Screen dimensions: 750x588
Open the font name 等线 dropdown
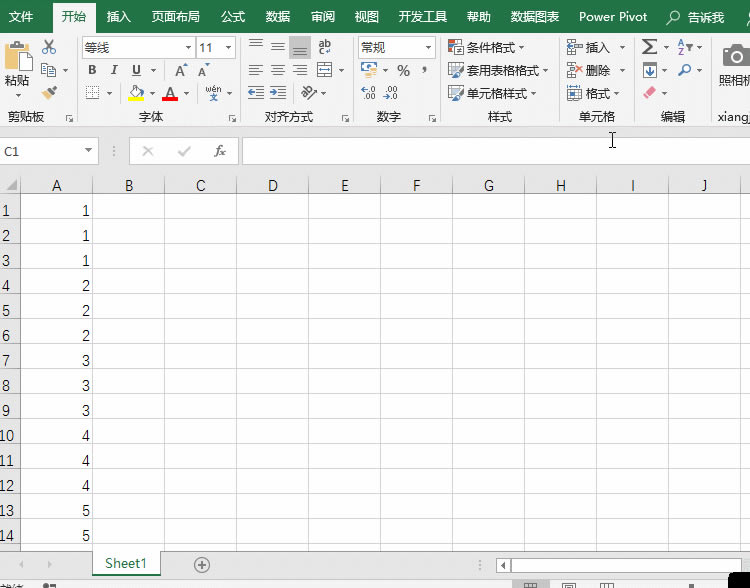coord(188,48)
